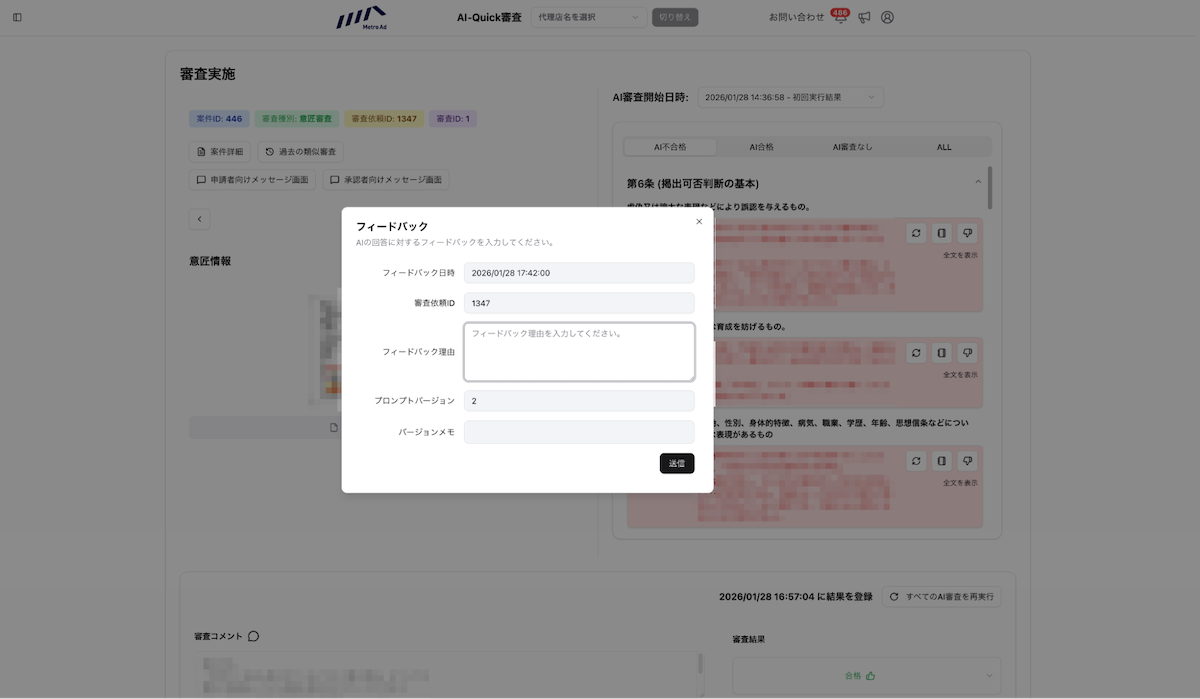Viewport: 1200px width, 699px height.
Task: Click the フィードバック理由 text area
Action: click(579, 352)
